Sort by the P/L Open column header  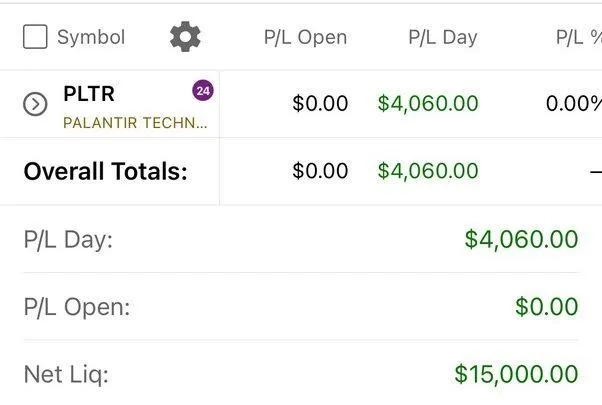(x=306, y=38)
